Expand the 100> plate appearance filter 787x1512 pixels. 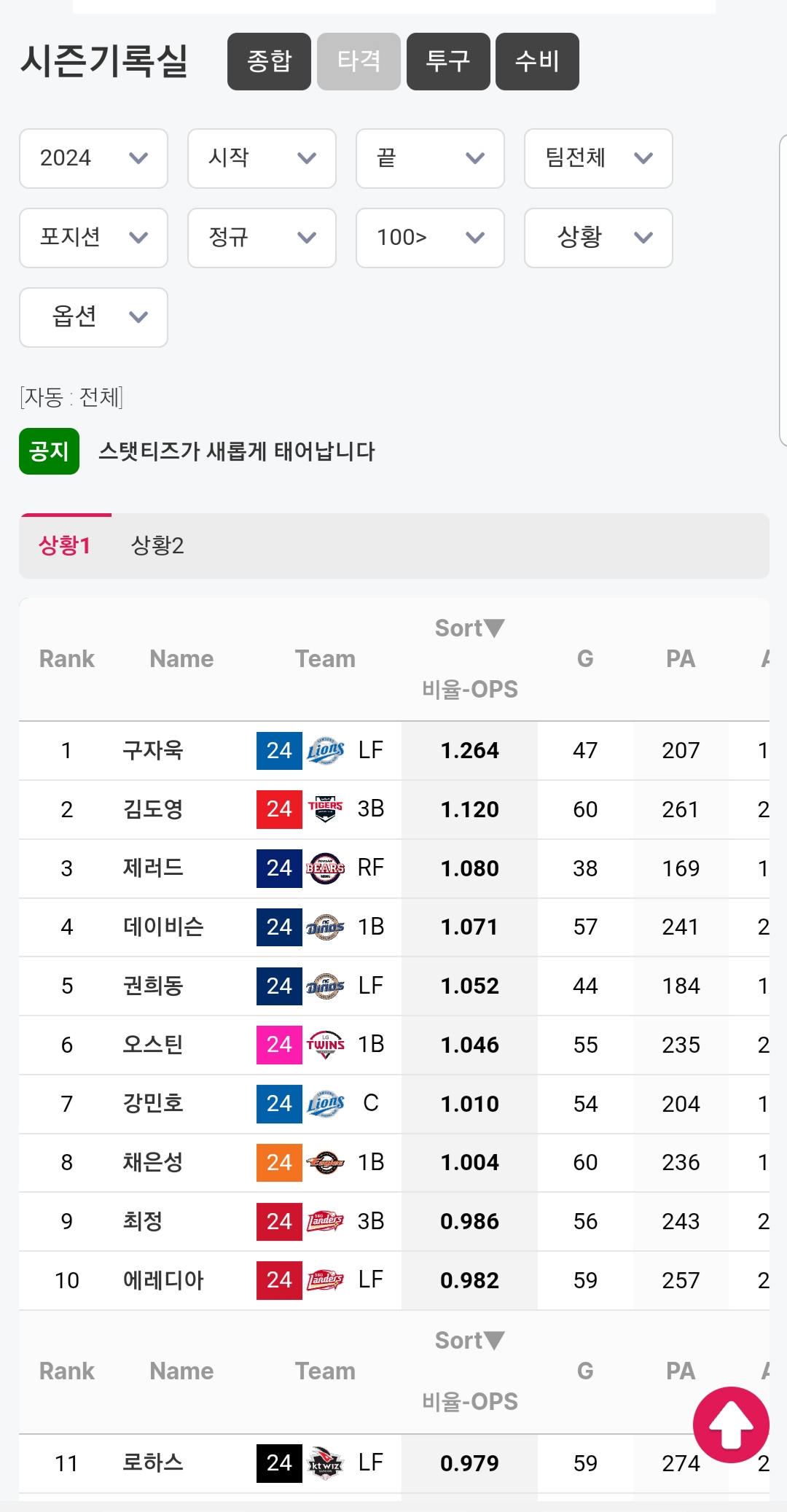pos(430,238)
